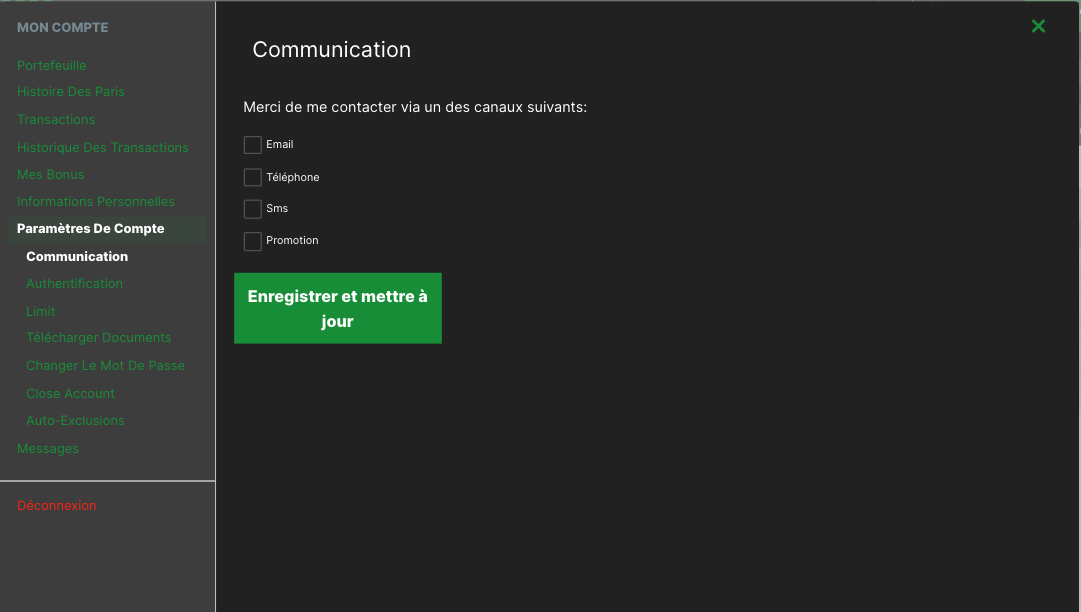Viewport: 1081px width, 612px height.
Task: Tick the Téléphone checkbox
Action: tap(253, 178)
